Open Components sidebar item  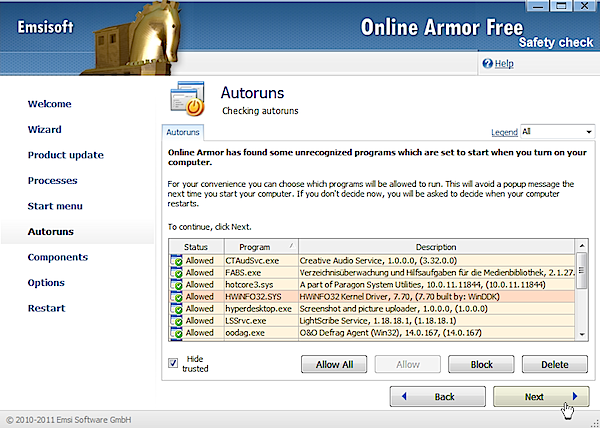click(57, 257)
